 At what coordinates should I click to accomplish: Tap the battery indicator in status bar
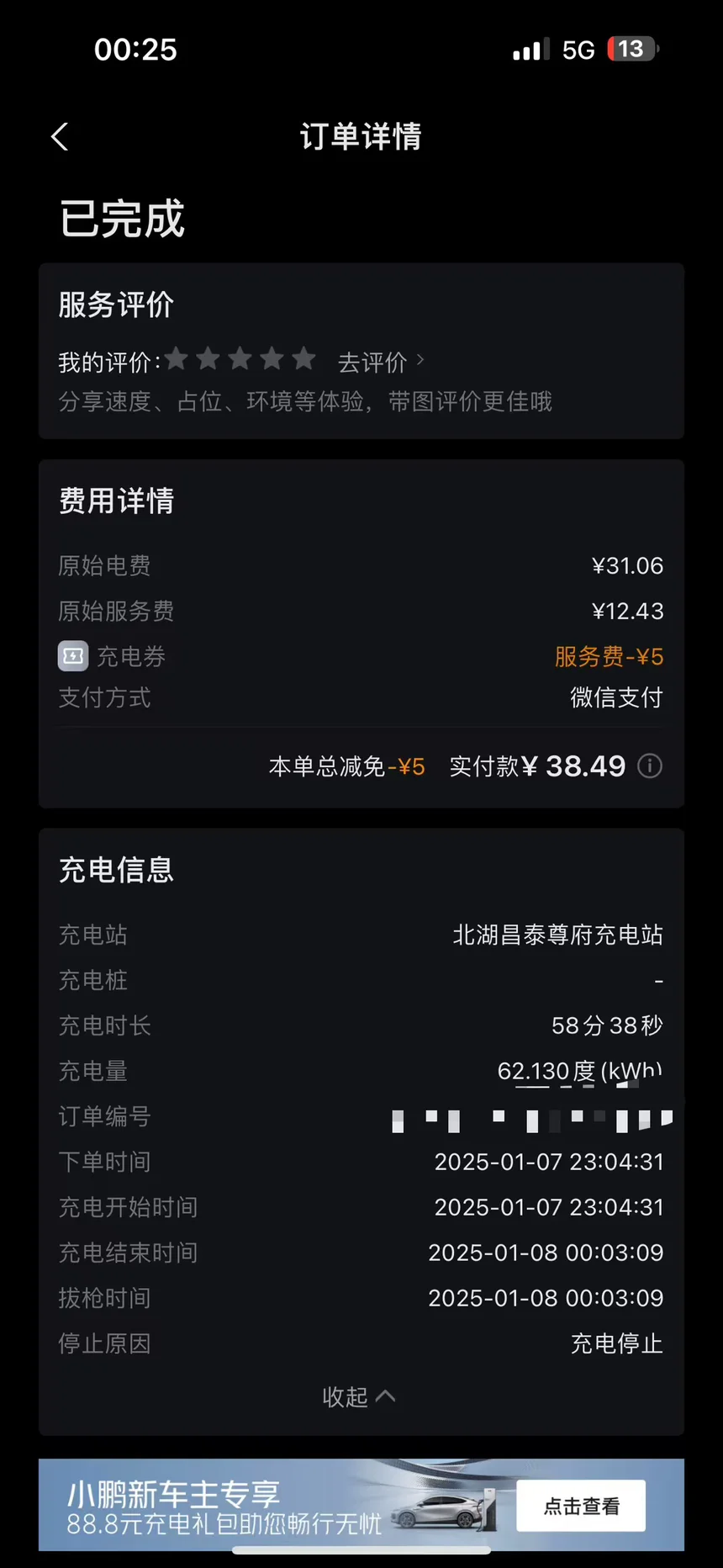[x=633, y=49]
